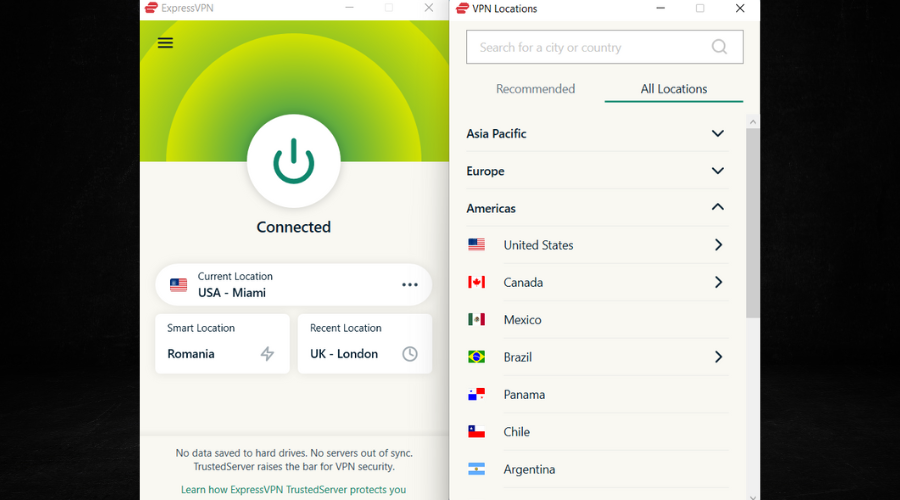Image resolution: width=900 pixels, height=500 pixels.
Task: Connect to recent location UK - London
Action: 364,343
